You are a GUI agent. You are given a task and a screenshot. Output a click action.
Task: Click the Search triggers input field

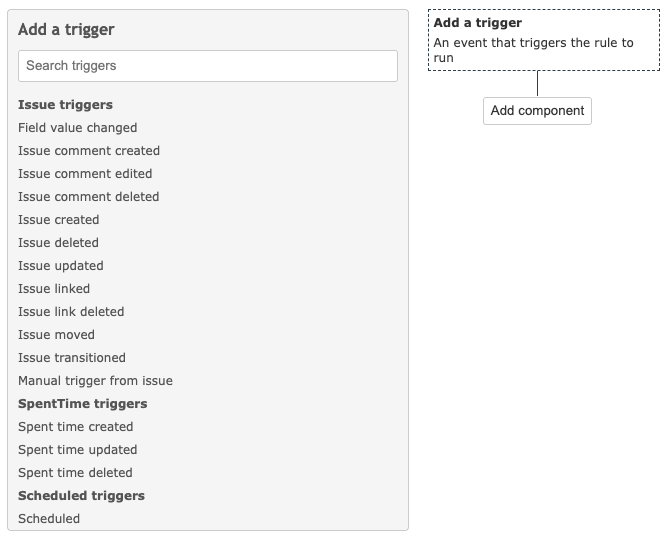click(207, 66)
